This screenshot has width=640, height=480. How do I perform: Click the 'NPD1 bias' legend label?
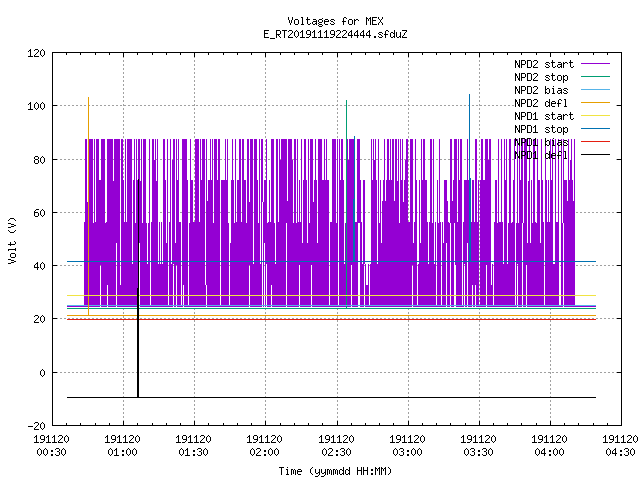pos(541,142)
